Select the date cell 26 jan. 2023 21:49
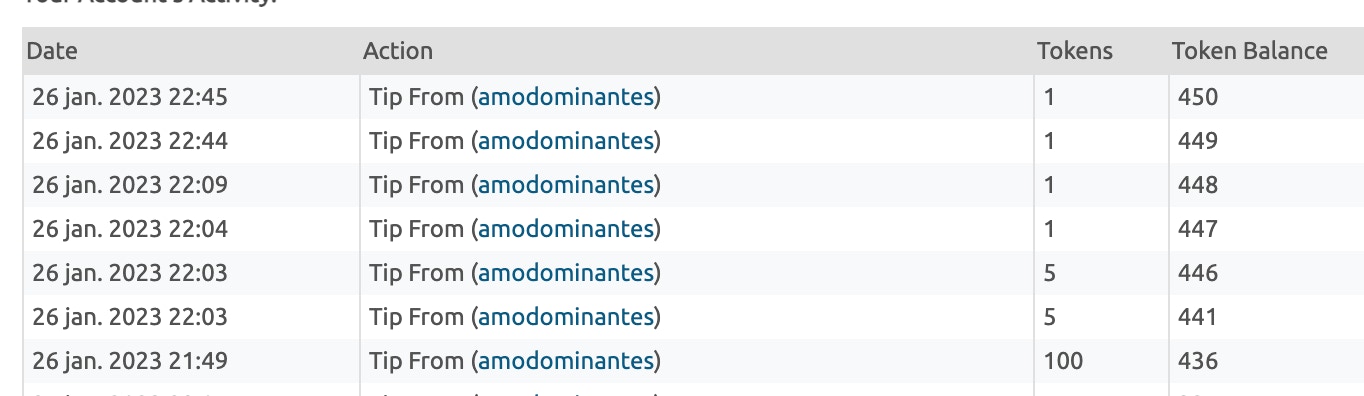The height and width of the screenshot is (396, 1364). tap(130, 361)
